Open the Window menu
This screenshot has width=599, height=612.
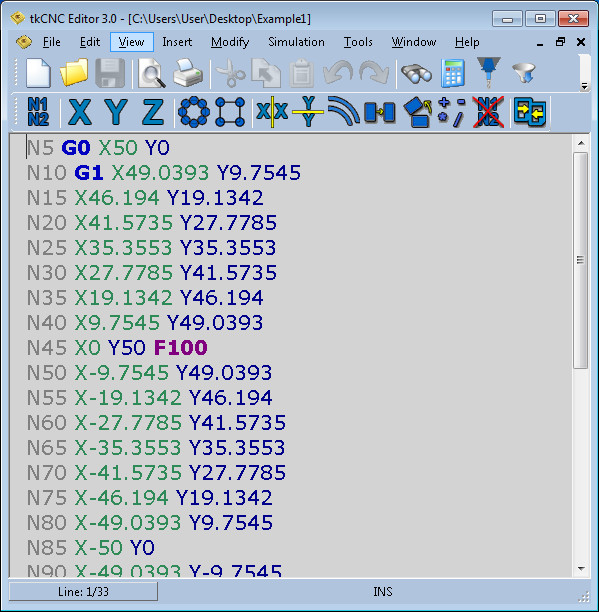pos(414,42)
